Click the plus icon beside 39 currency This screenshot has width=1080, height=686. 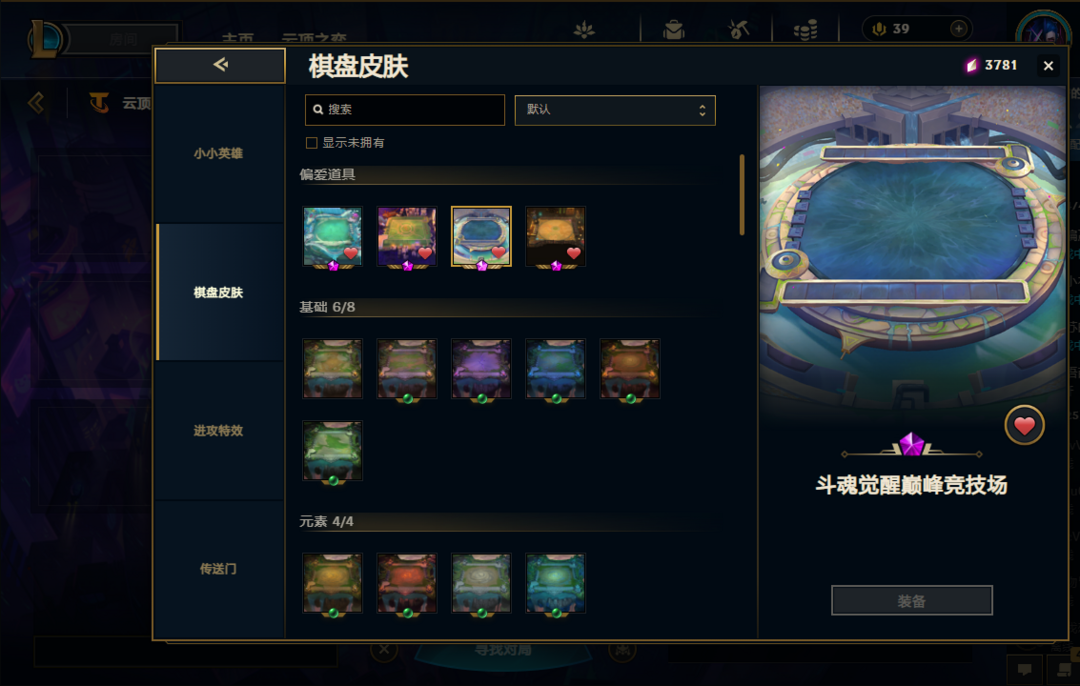point(958,29)
